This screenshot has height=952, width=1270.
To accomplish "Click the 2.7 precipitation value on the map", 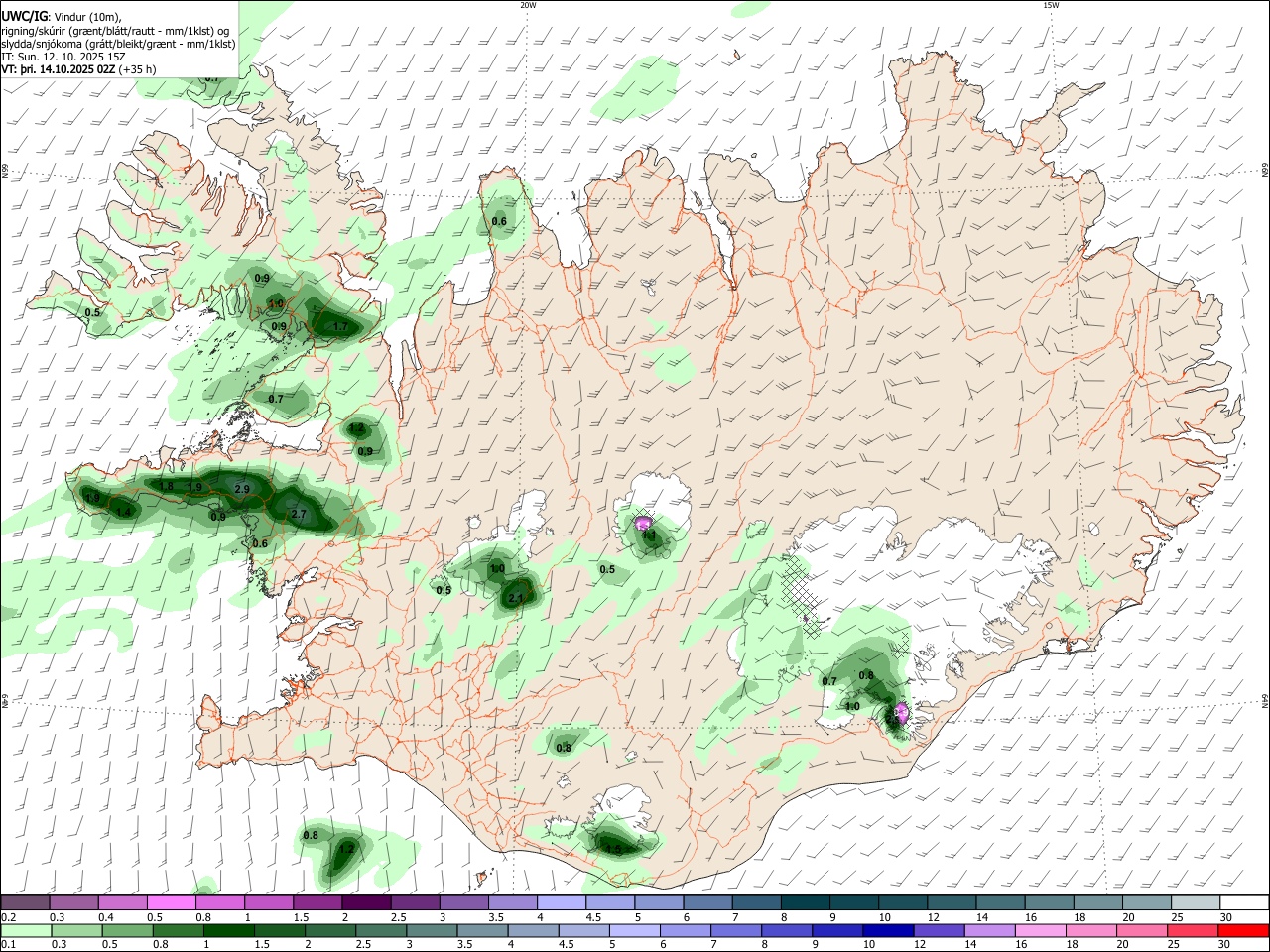I will pyautogui.click(x=299, y=514).
